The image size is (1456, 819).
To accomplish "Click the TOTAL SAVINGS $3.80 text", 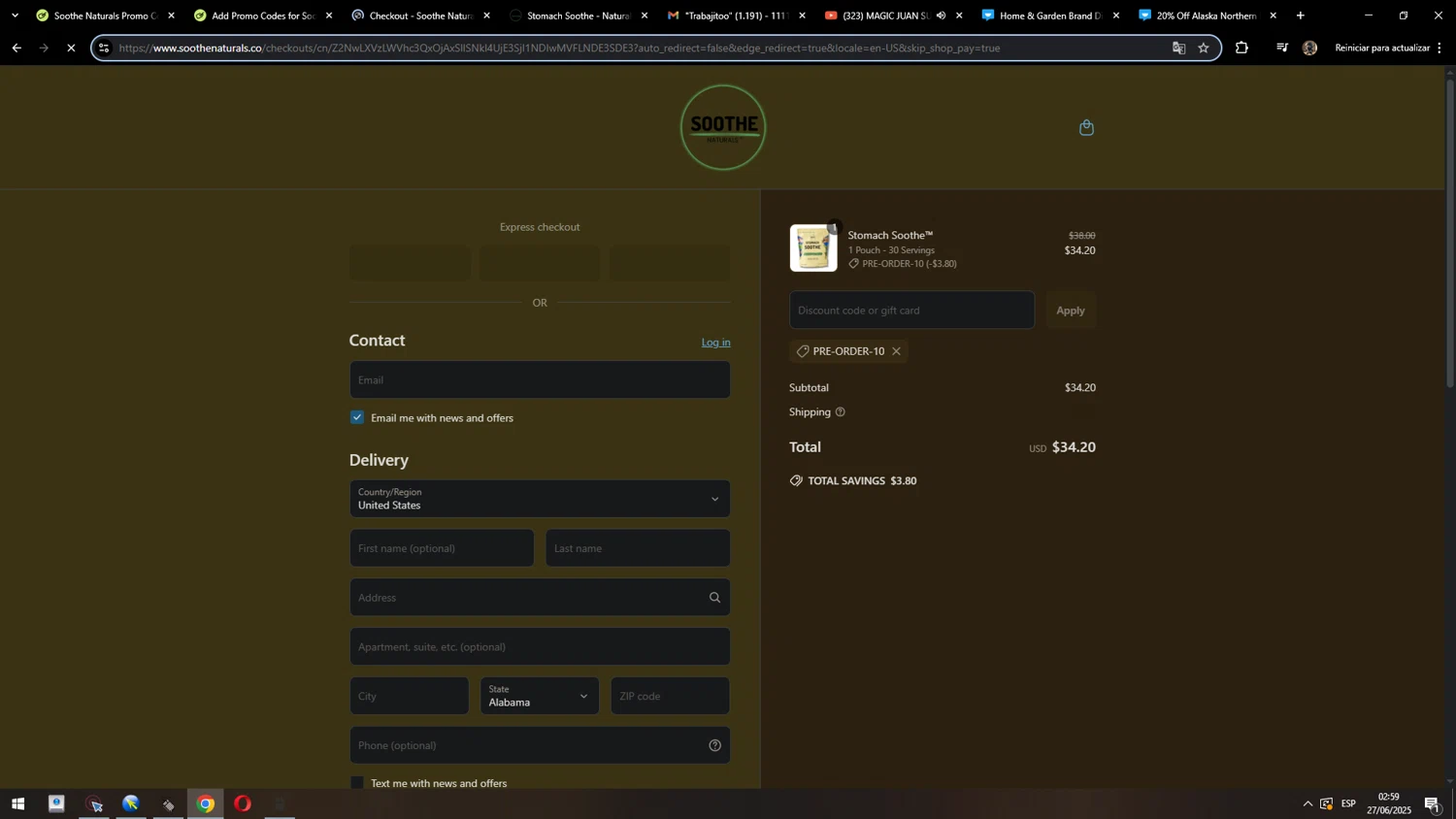I will point(862,481).
